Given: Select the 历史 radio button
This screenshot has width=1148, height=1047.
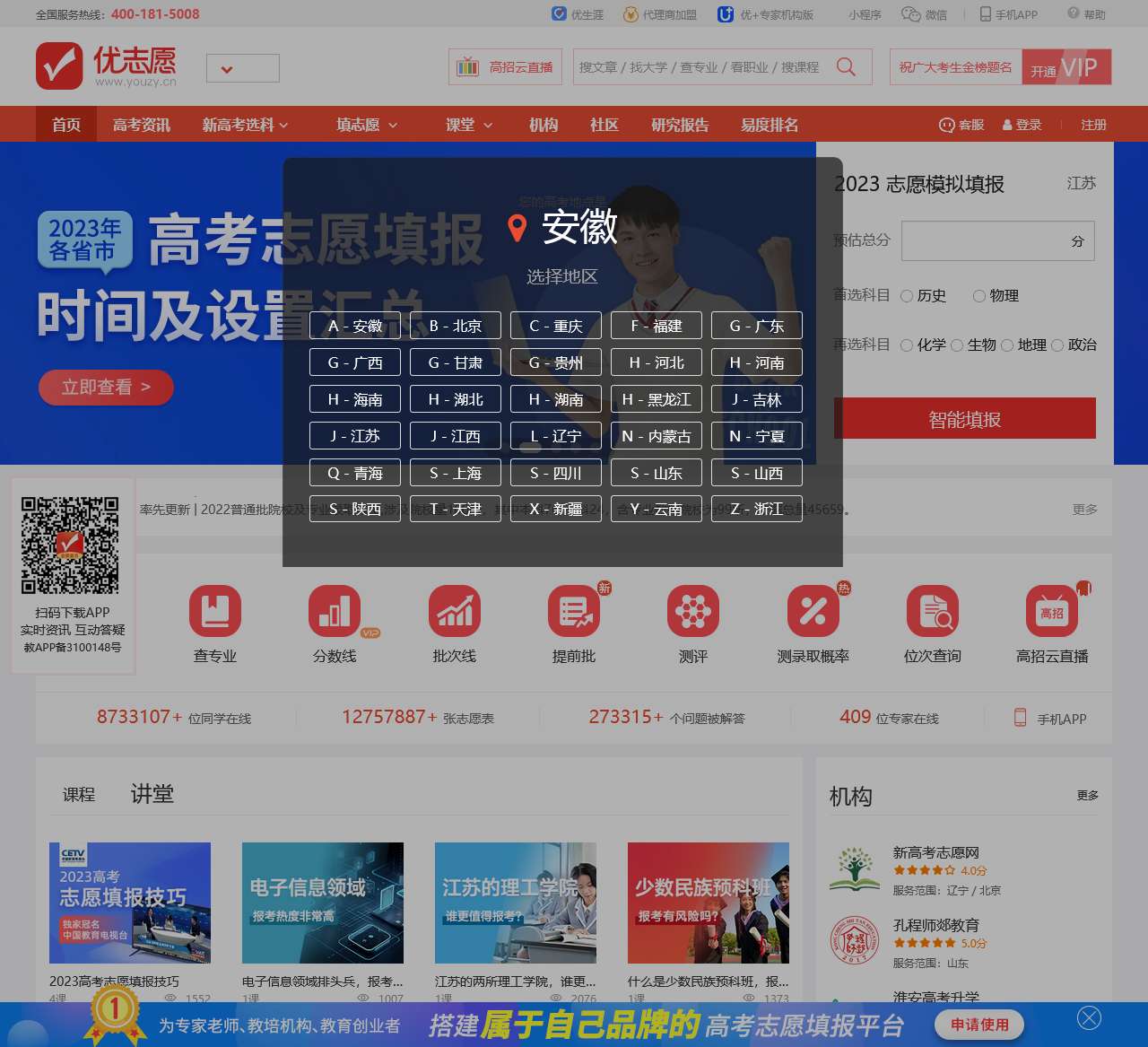Looking at the screenshot, I should point(907,295).
